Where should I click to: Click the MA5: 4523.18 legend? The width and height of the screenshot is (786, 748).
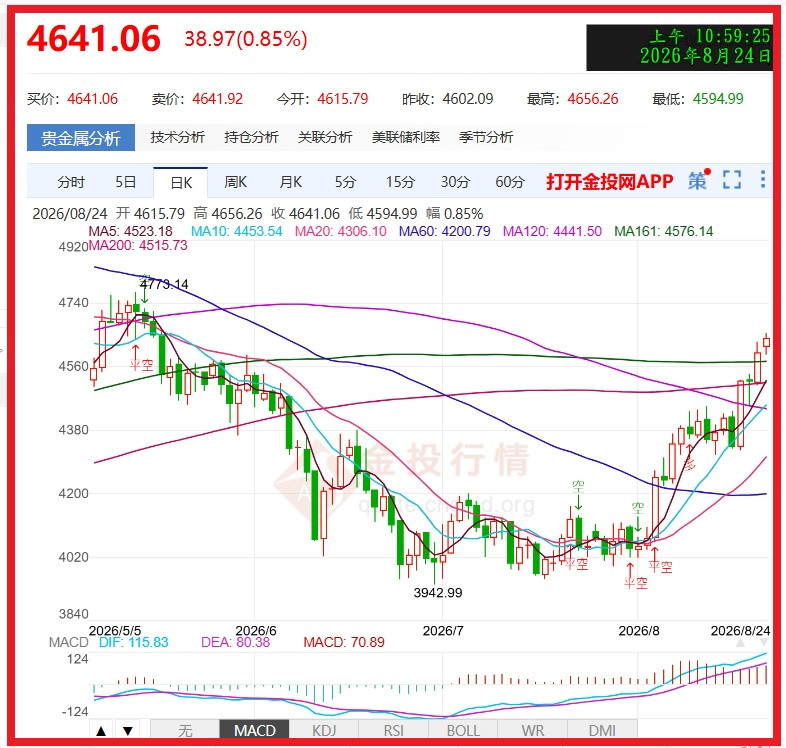pyautogui.click(x=130, y=231)
